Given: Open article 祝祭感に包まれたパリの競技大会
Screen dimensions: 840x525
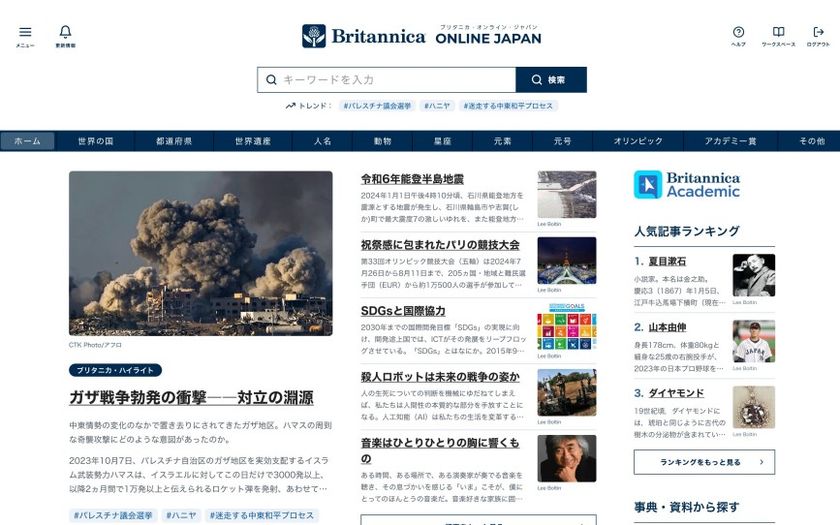Looking at the screenshot, I should click(440, 245).
